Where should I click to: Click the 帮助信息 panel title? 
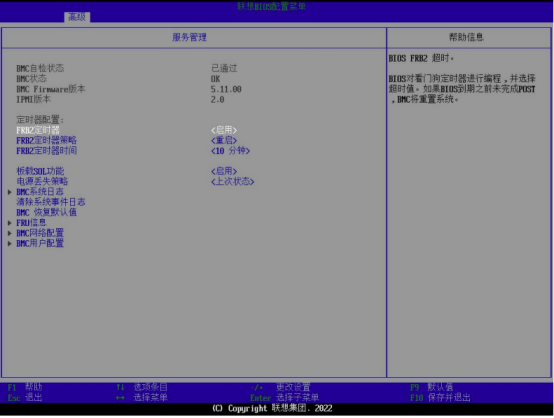click(x=466, y=37)
